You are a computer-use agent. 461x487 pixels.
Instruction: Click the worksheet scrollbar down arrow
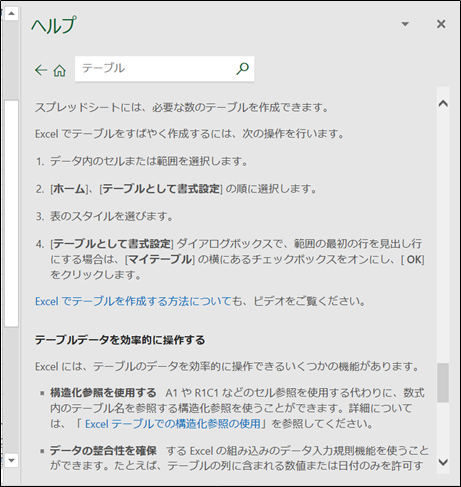pos(12,461)
